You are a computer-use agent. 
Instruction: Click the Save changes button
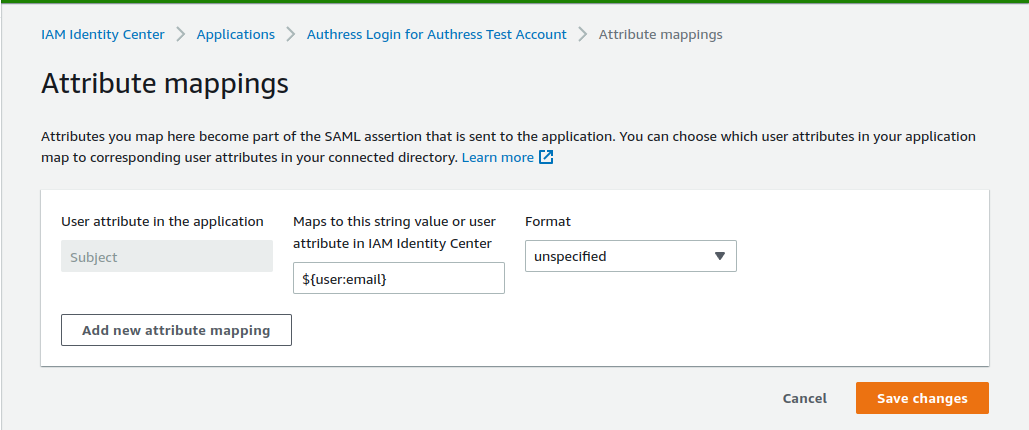click(x=922, y=398)
